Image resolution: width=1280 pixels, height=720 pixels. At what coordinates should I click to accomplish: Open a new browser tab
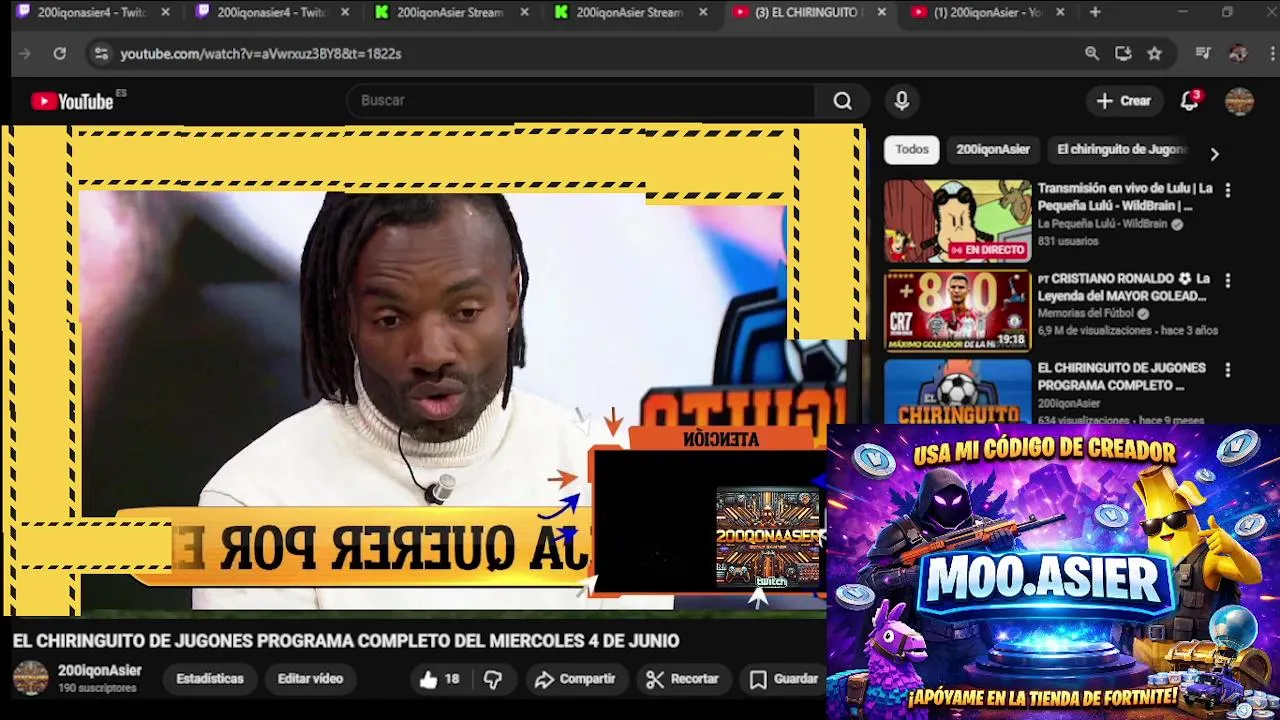pyautogui.click(x=1095, y=12)
